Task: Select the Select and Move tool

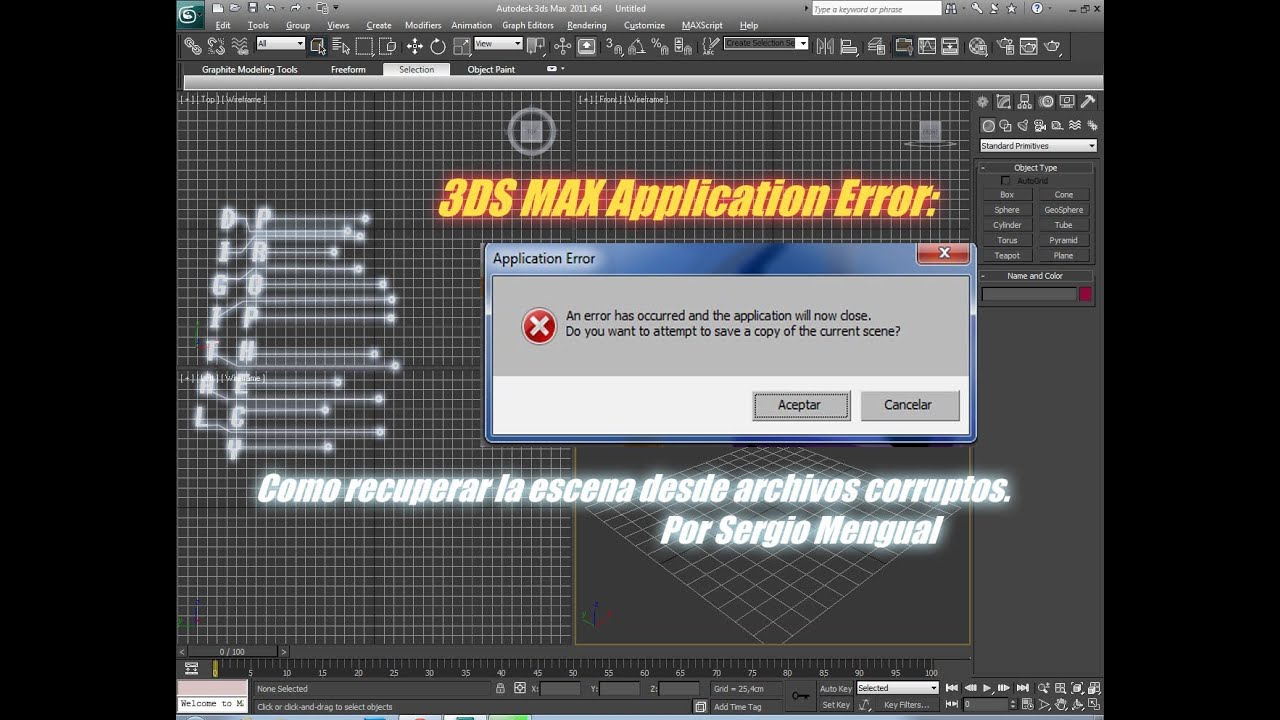Action: click(415, 46)
